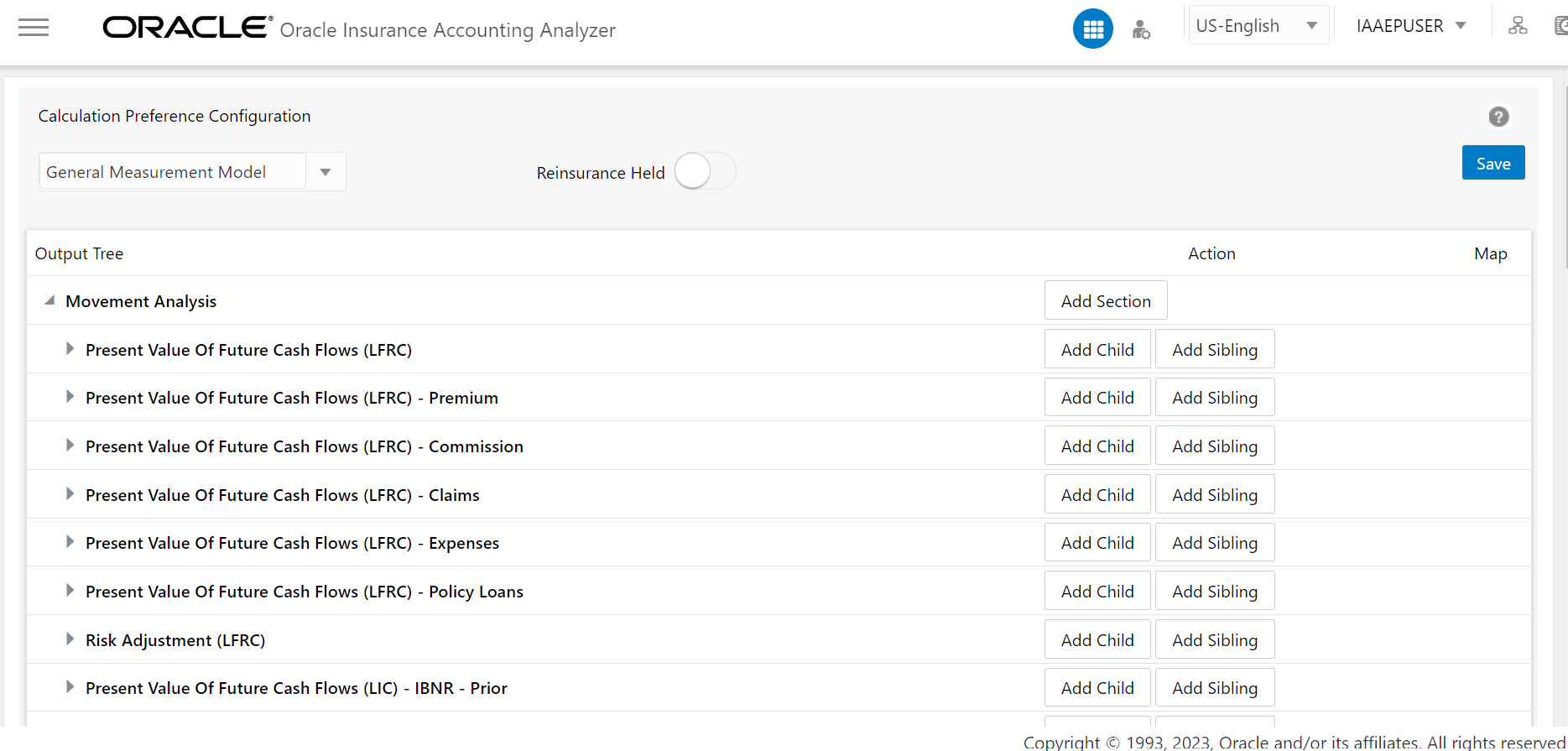Click the Oracle logo

pyautogui.click(x=187, y=28)
